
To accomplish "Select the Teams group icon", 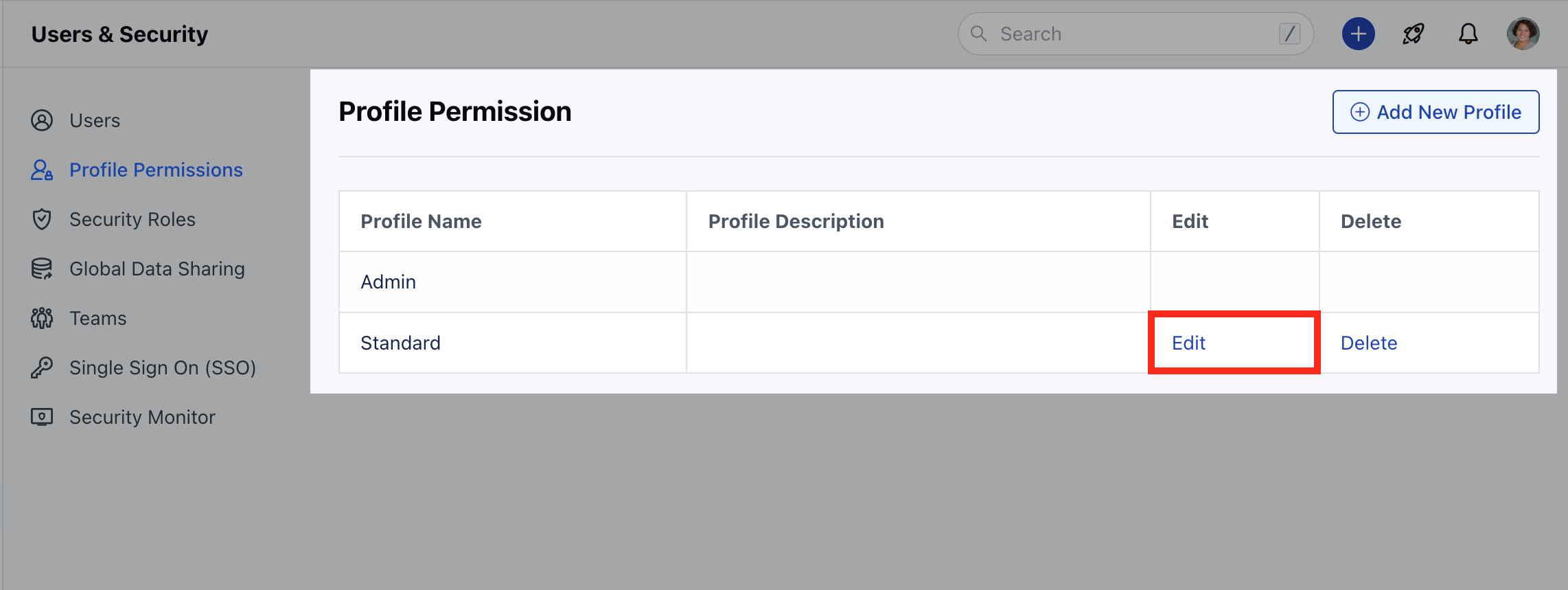I will tap(42, 318).
